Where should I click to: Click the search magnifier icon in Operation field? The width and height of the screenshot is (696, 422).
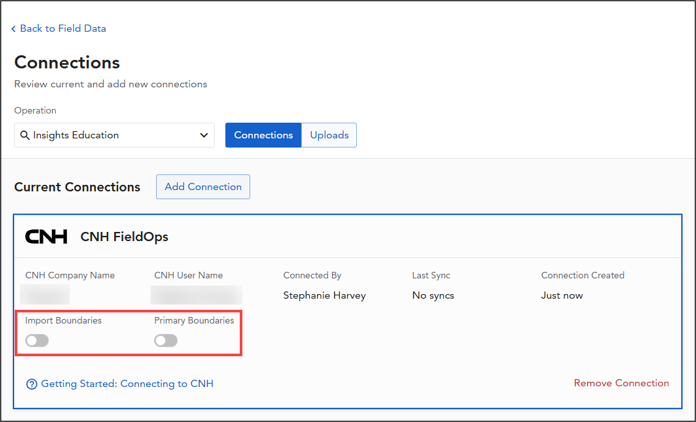pos(25,135)
